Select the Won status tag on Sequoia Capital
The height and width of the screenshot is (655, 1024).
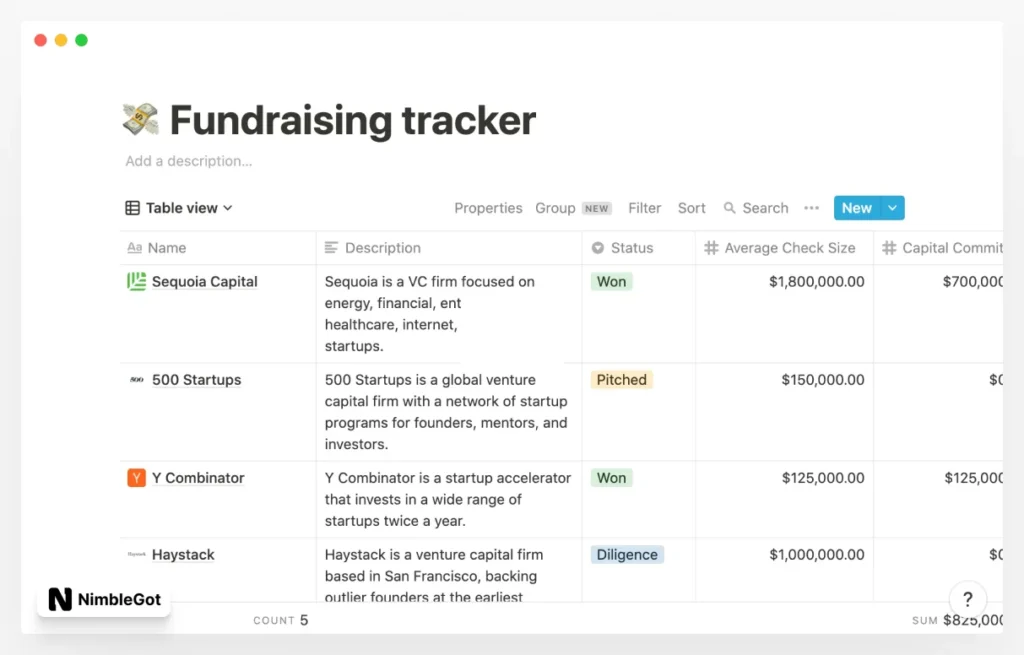click(x=611, y=281)
